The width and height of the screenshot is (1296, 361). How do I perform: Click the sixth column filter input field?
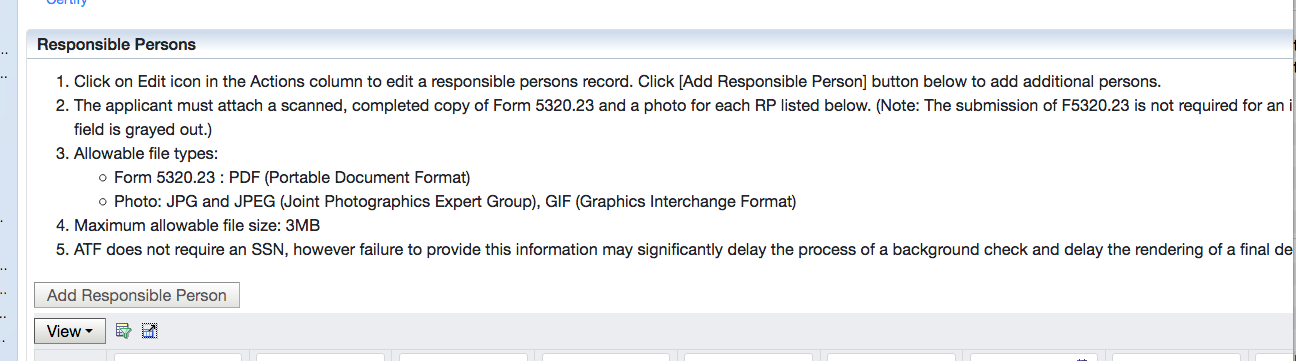pyautogui.click(x=892, y=357)
